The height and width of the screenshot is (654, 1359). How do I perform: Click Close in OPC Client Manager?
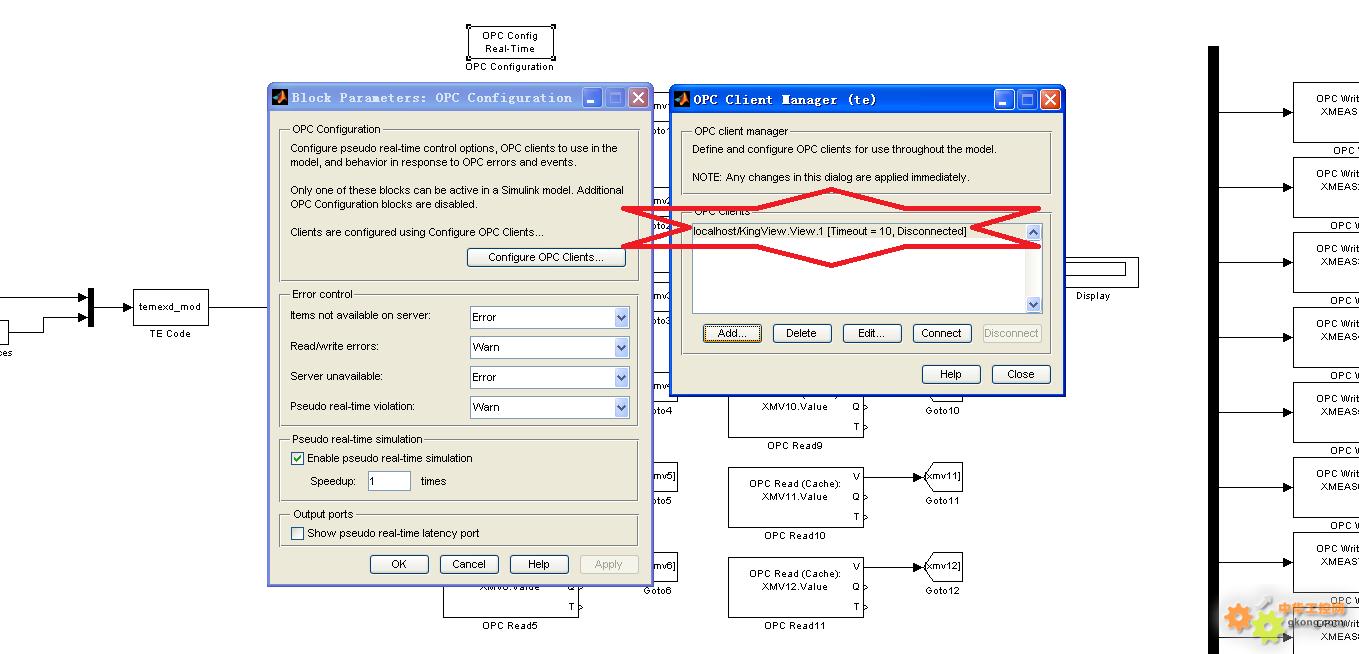pyautogui.click(x=1021, y=374)
